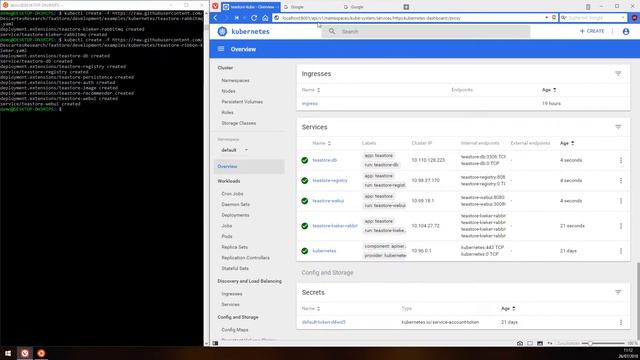Open Nodes in the sidebar

(228, 91)
